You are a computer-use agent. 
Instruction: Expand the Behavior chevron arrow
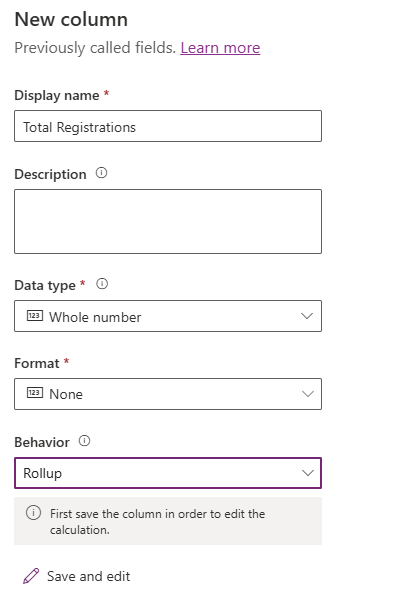307,473
